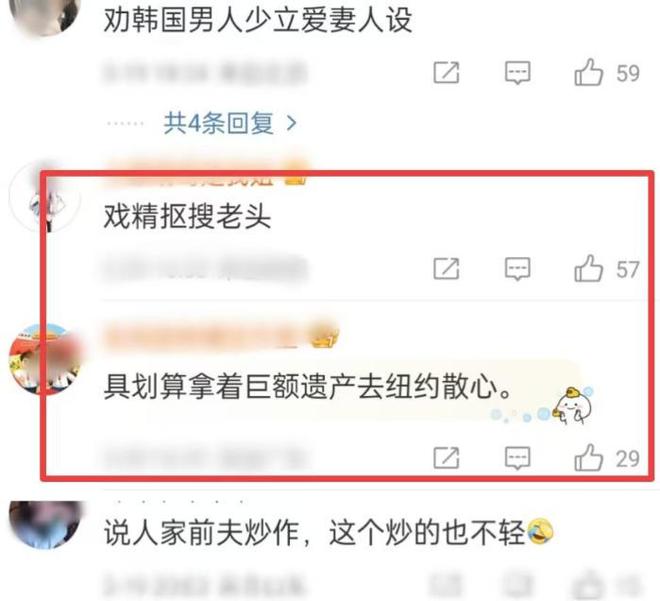The image size is (660, 601).
Task: Open avatar beside 说人家前夫炒作 comment
Action: [x=45, y=524]
